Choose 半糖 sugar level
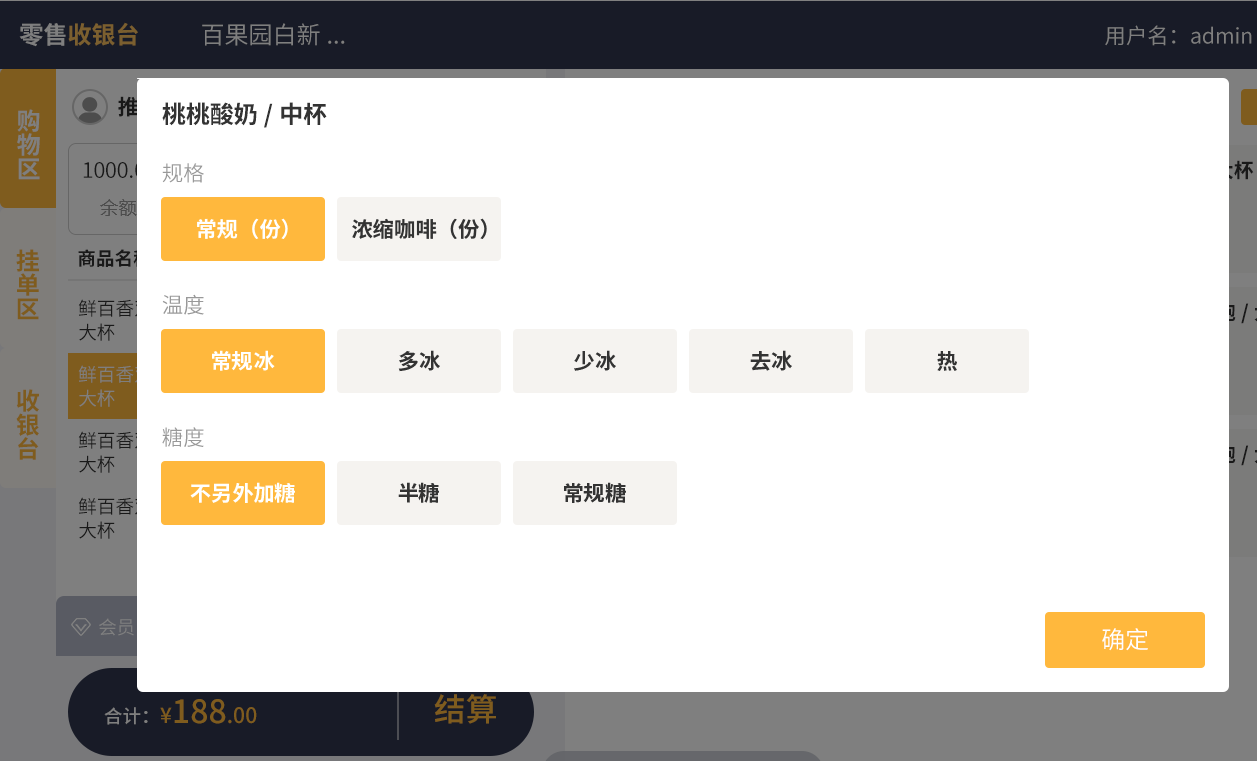The width and height of the screenshot is (1257, 761). point(419,493)
